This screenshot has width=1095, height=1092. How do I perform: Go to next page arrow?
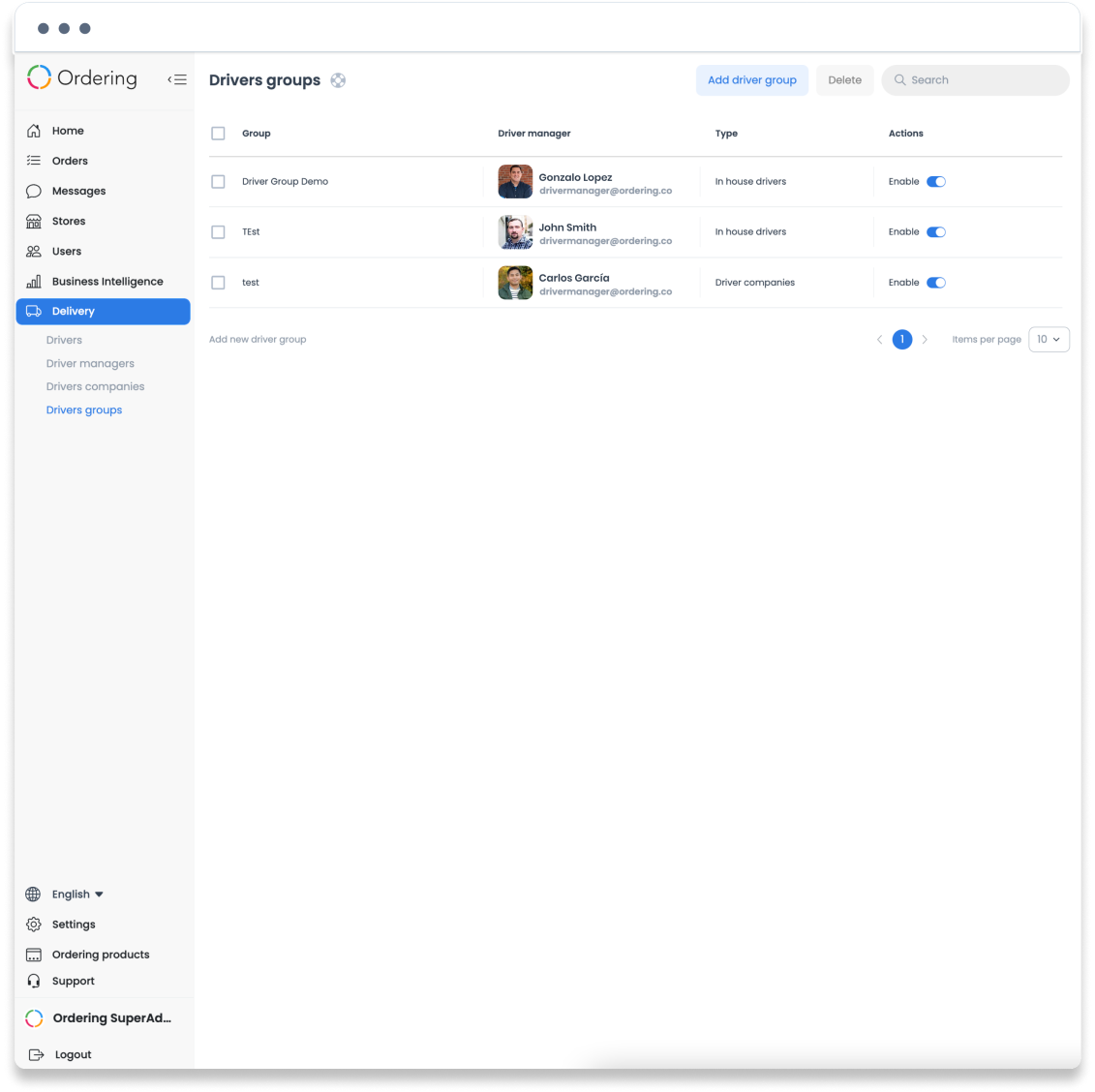pos(925,340)
